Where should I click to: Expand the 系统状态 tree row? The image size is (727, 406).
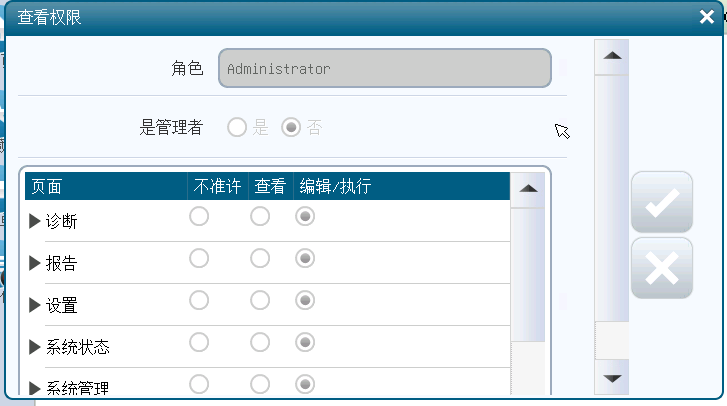pyautogui.click(x=36, y=347)
